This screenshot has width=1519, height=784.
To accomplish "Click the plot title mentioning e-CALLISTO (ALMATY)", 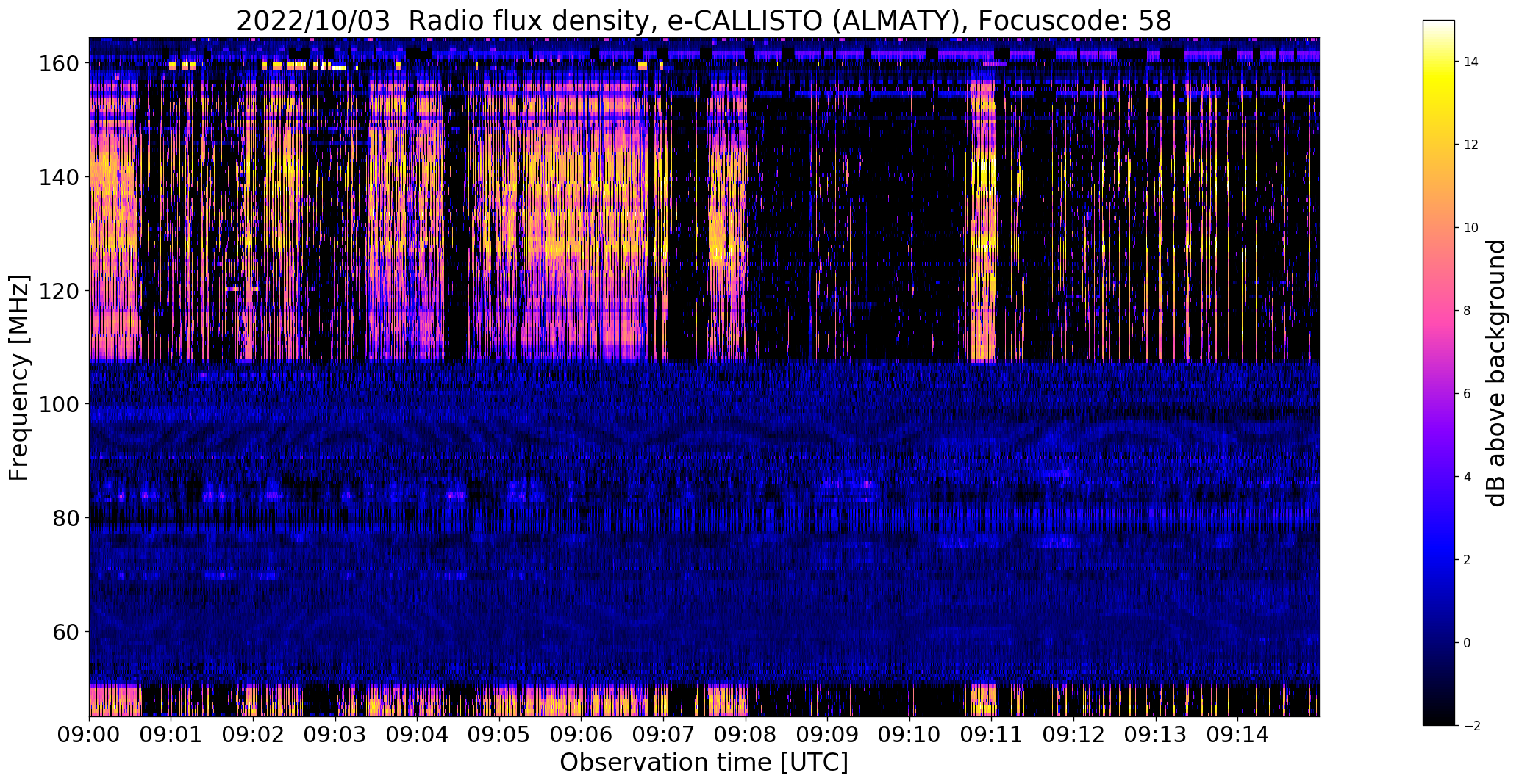I will [x=704, y=21].
